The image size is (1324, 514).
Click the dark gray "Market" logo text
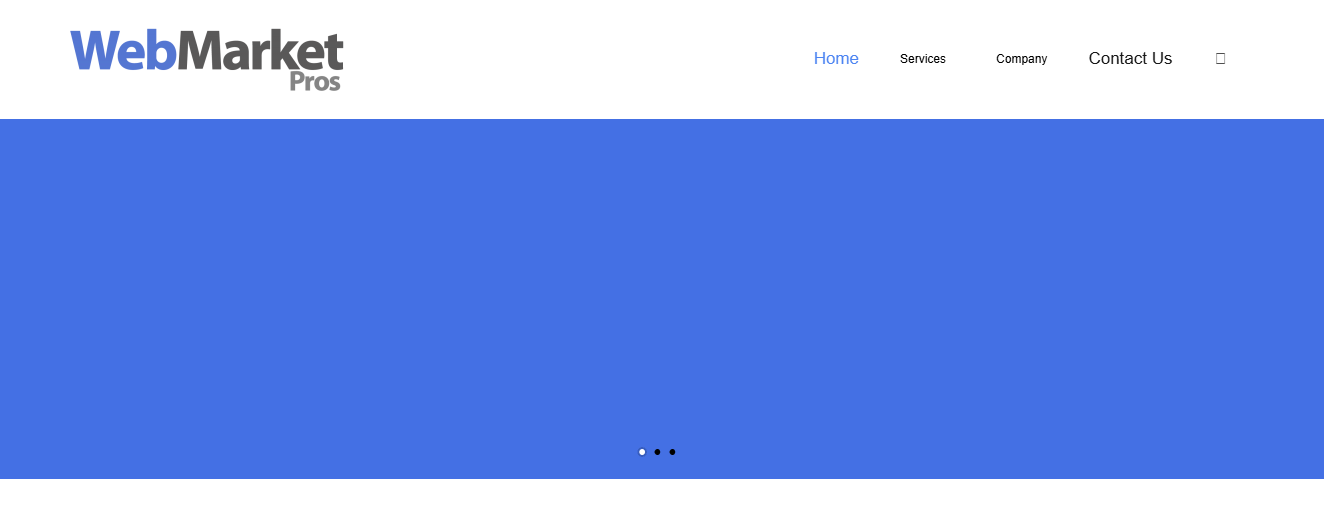260,52
